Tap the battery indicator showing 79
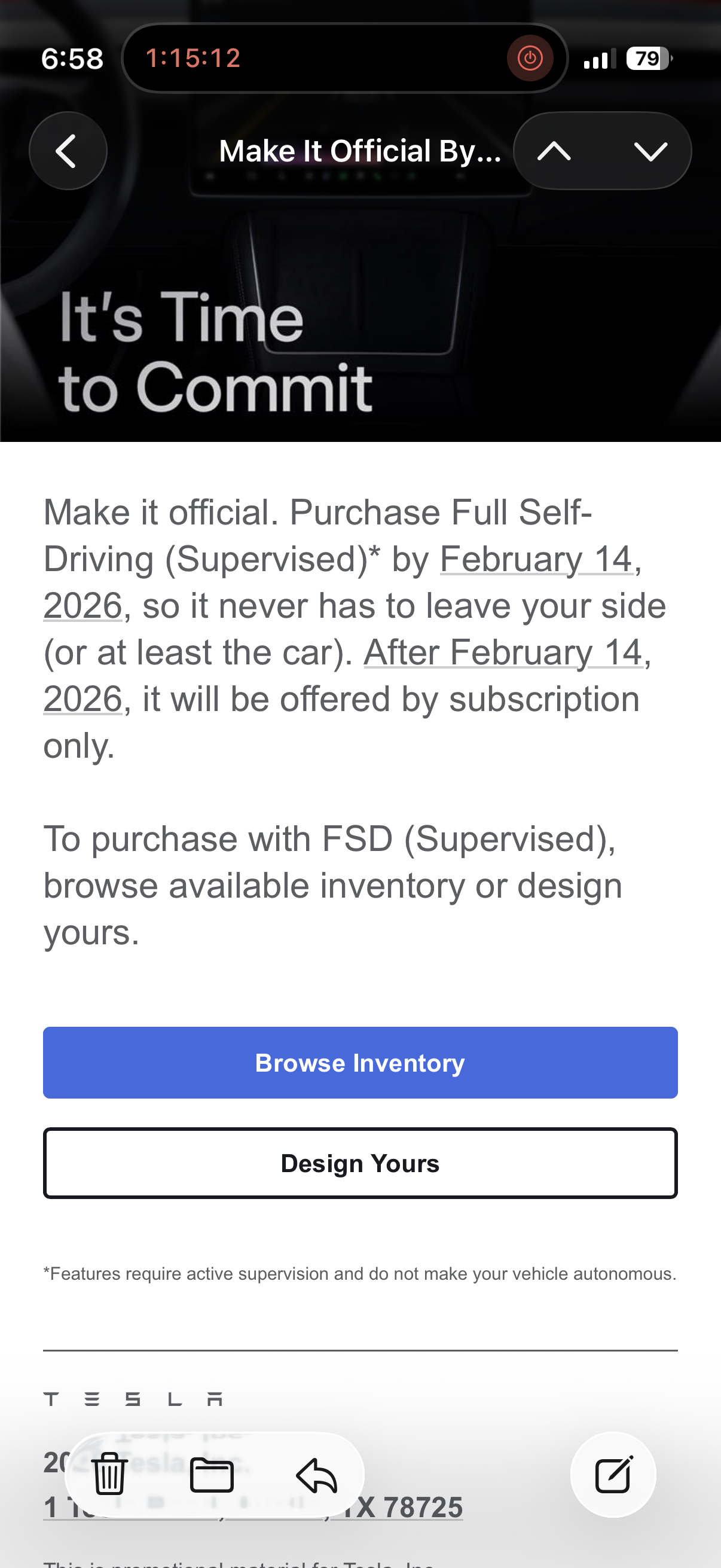The height and width of the screenshot is (1568, 721). [x=649, y=59]
